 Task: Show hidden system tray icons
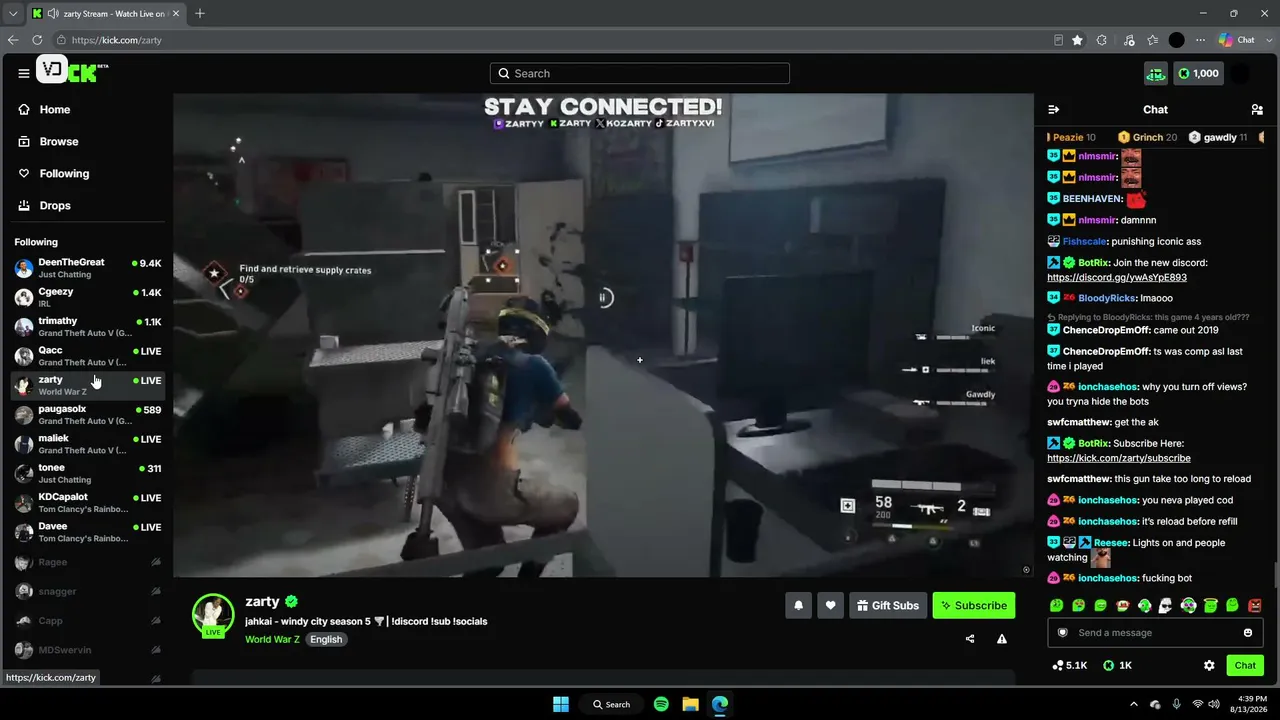coord(1133,704)
